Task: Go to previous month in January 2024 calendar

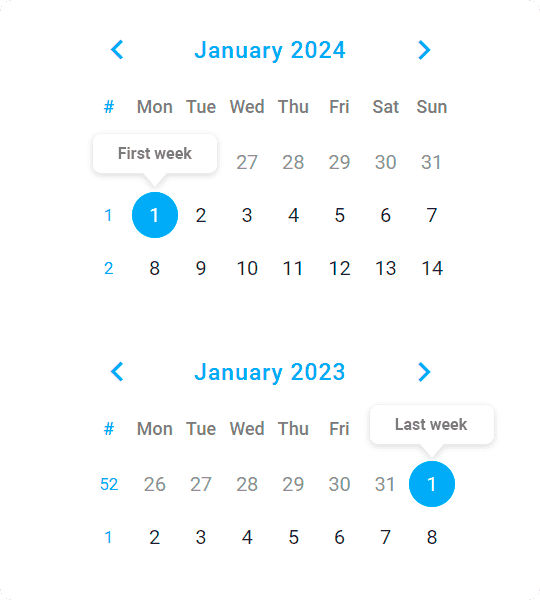Action: click(x=117, y=50)
